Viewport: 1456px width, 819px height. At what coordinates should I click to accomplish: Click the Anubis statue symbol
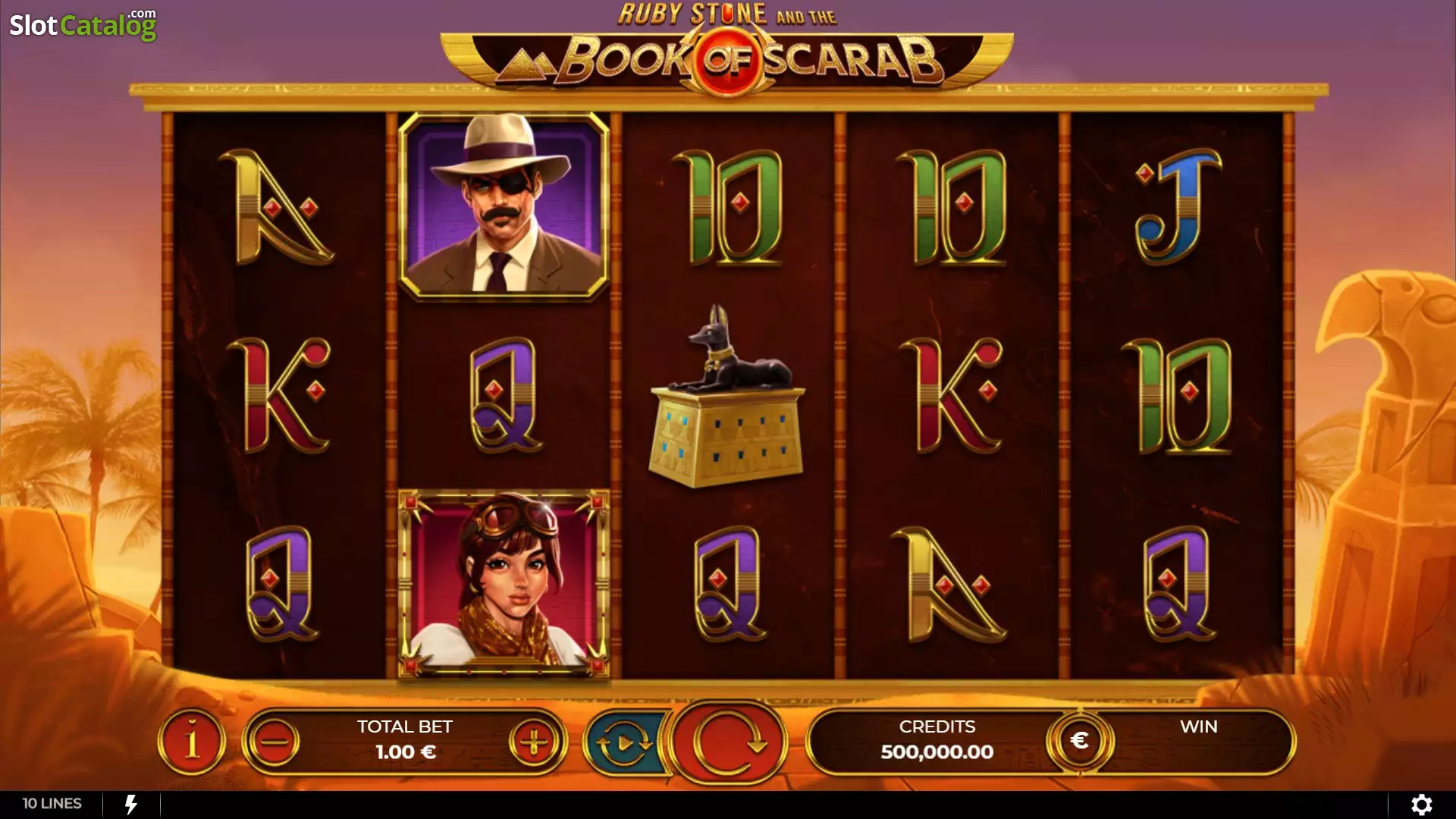pos(726,397)
